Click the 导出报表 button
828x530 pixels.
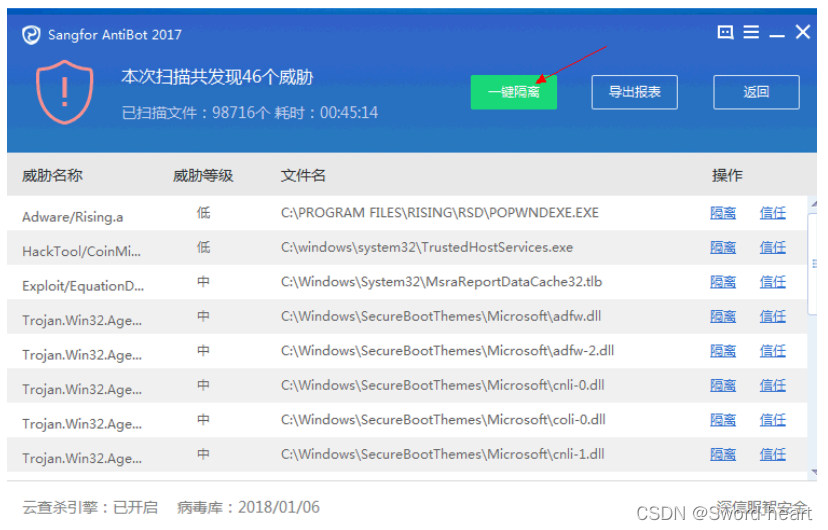tap(634, 92)
